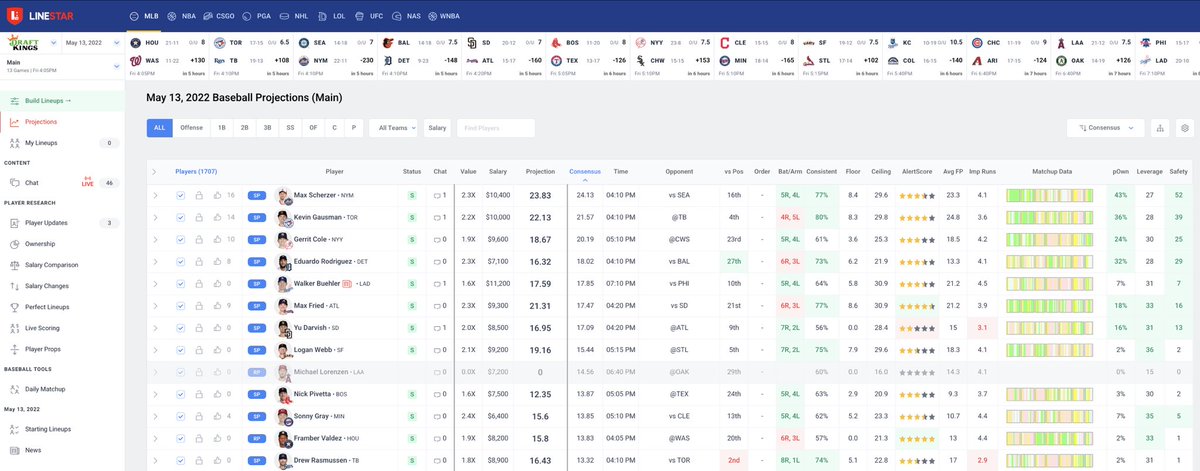The height and width of the screenshot is (471, 1200).
Task: Open Build Lineups in the sidebar
Action: [62, 102]
